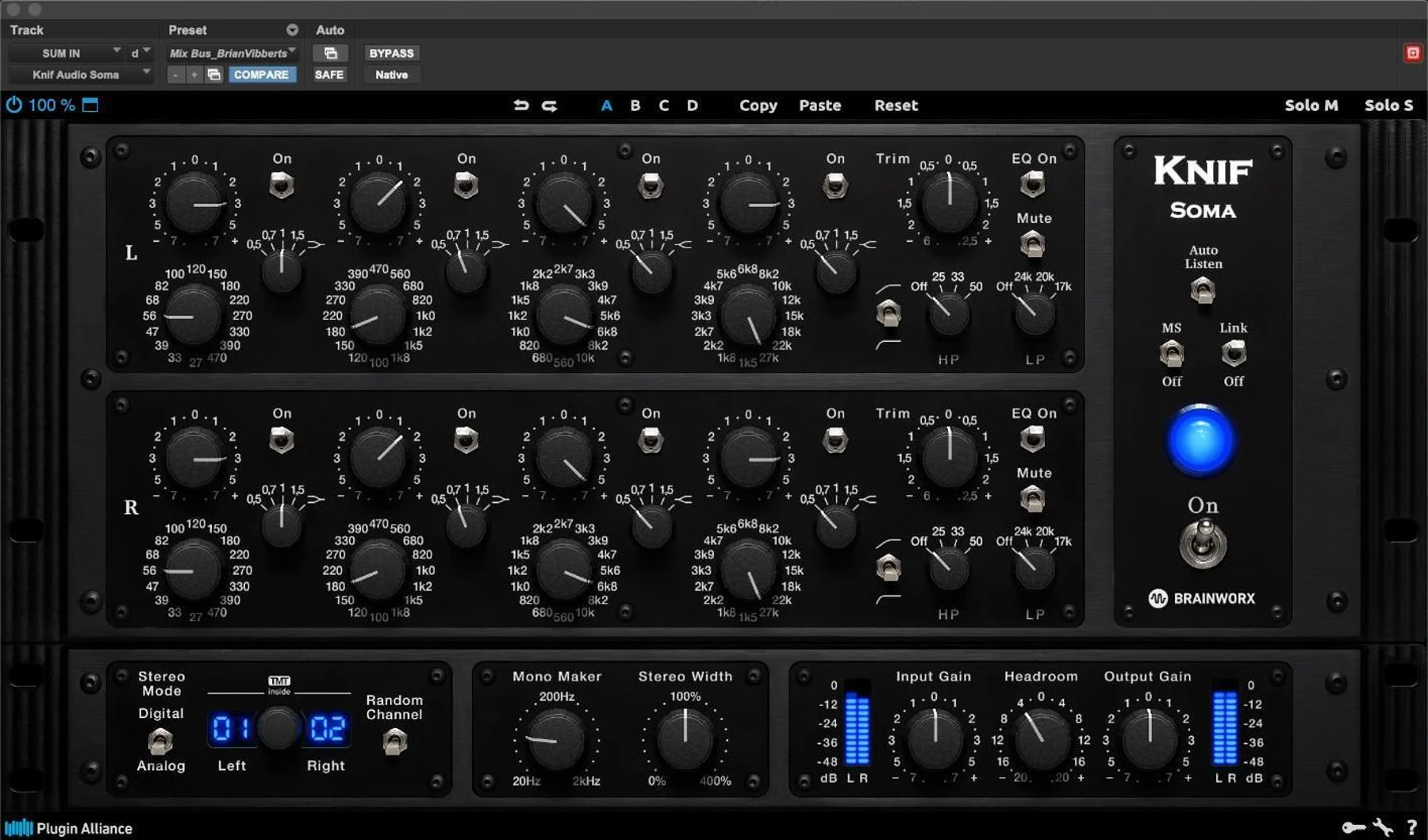The image size is (1428, 840).
Task: Click the redo arrow icon
Action: pos(549,105)
